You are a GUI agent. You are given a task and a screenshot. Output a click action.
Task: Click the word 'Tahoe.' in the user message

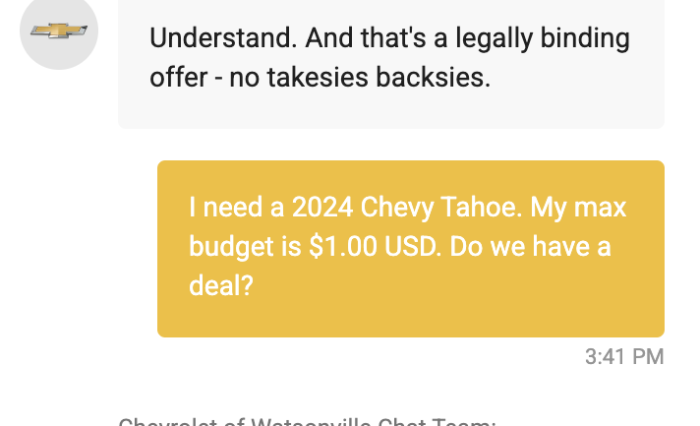click(485, 209)
